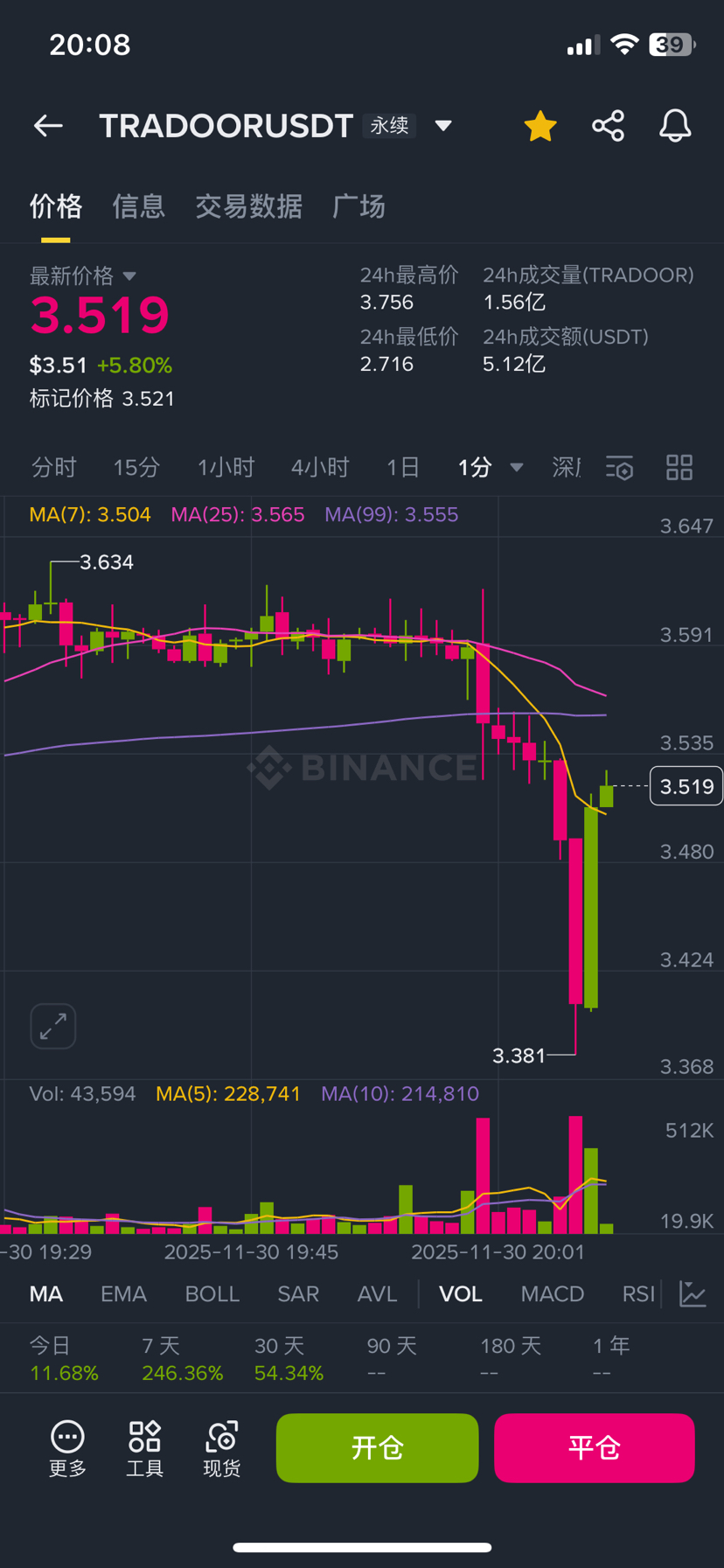Open the 工具 tools icon

pos(144,1447)
